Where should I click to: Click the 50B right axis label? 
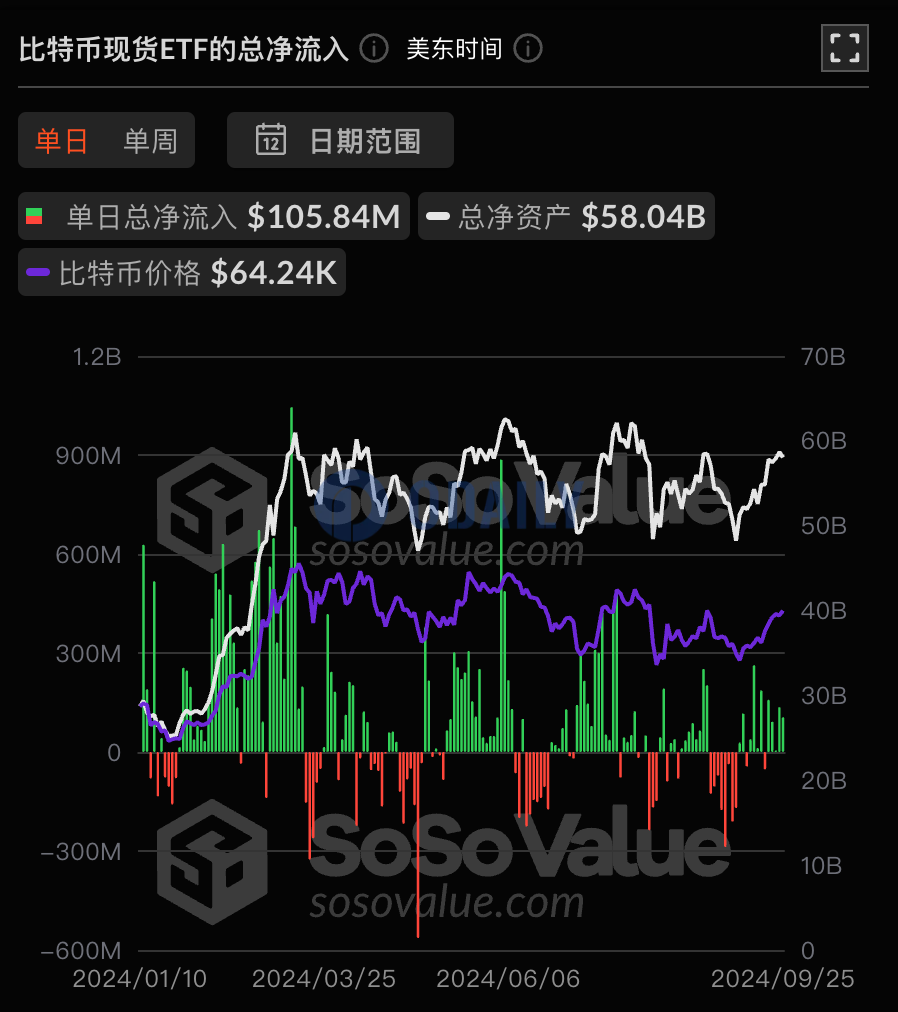pos(823,526)
